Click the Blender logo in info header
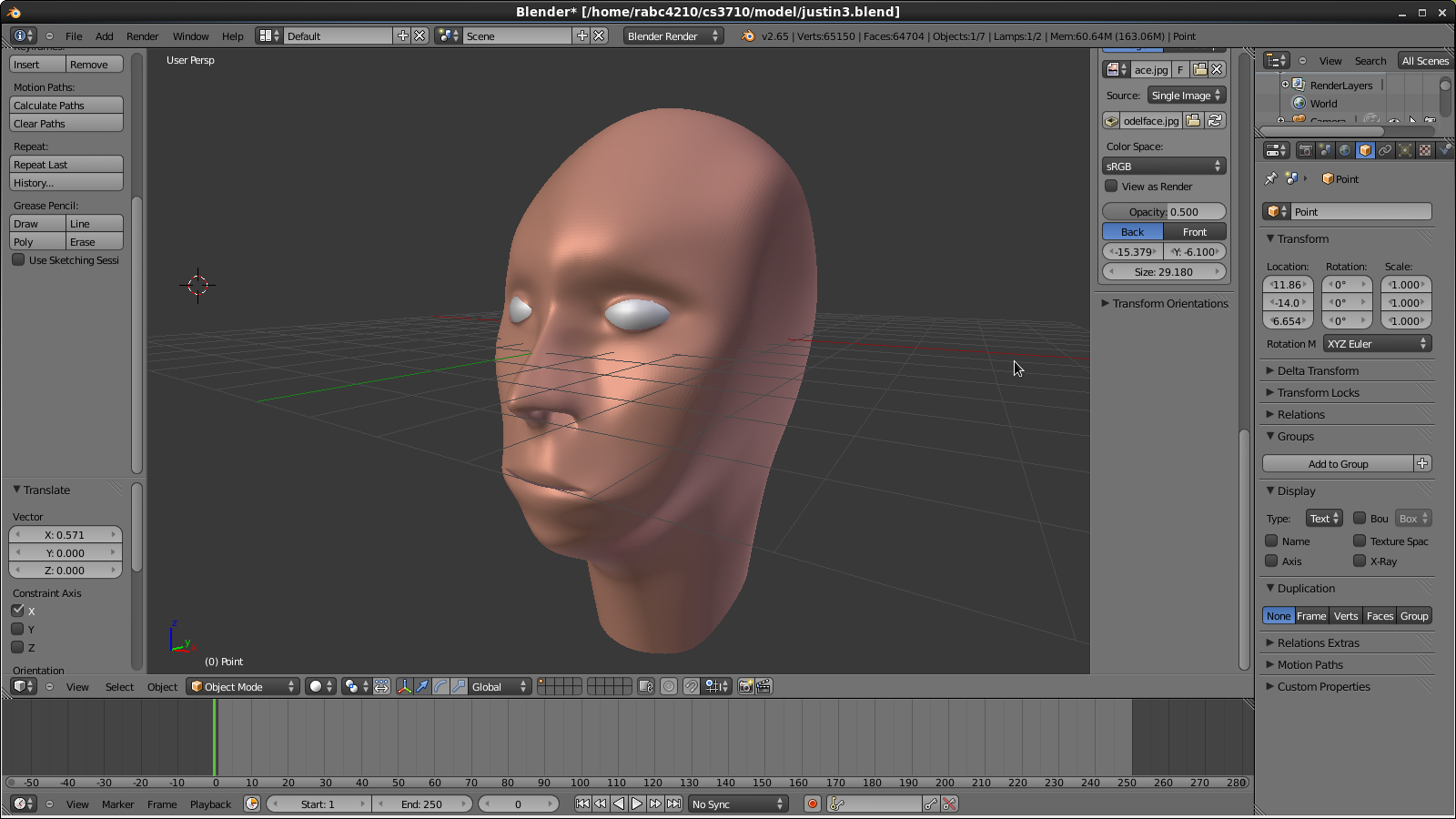The image size is (1456, 819). click(x=748, y=36)
